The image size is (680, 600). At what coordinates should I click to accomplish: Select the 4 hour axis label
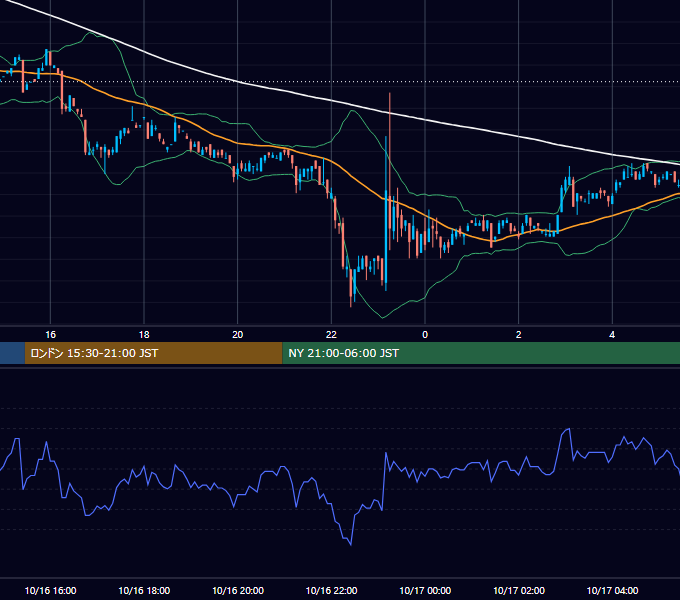coord(612,335)
